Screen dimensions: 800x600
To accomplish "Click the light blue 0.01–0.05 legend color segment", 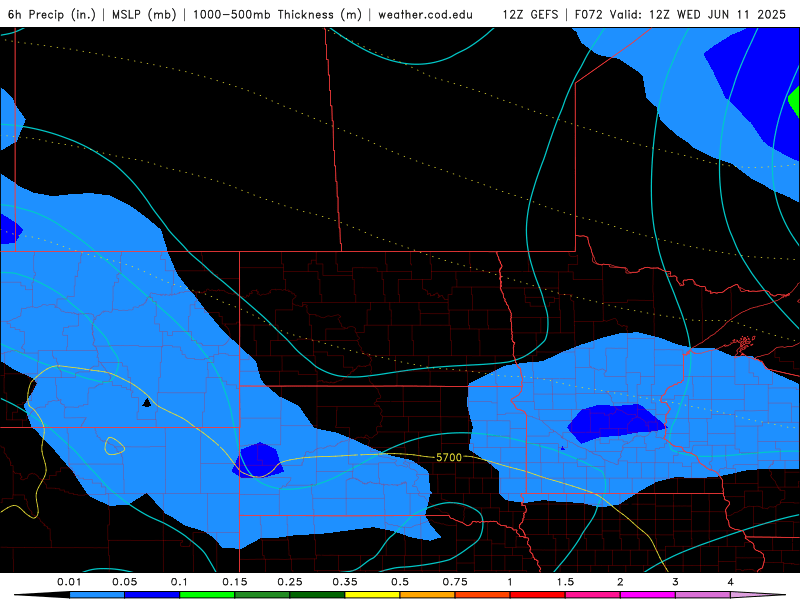I will point(97,595).
